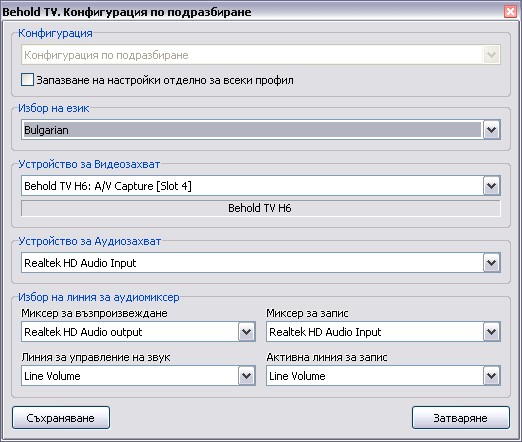Click the Realtek HD Audio Input capture field

[x=252, y=263]
